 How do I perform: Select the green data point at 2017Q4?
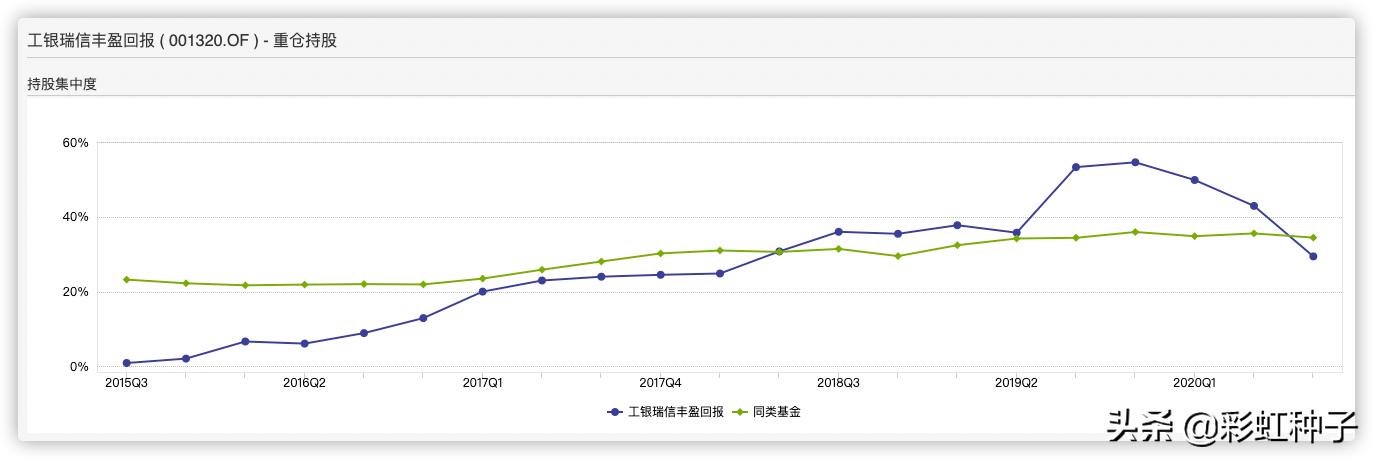tap(660, 253)
